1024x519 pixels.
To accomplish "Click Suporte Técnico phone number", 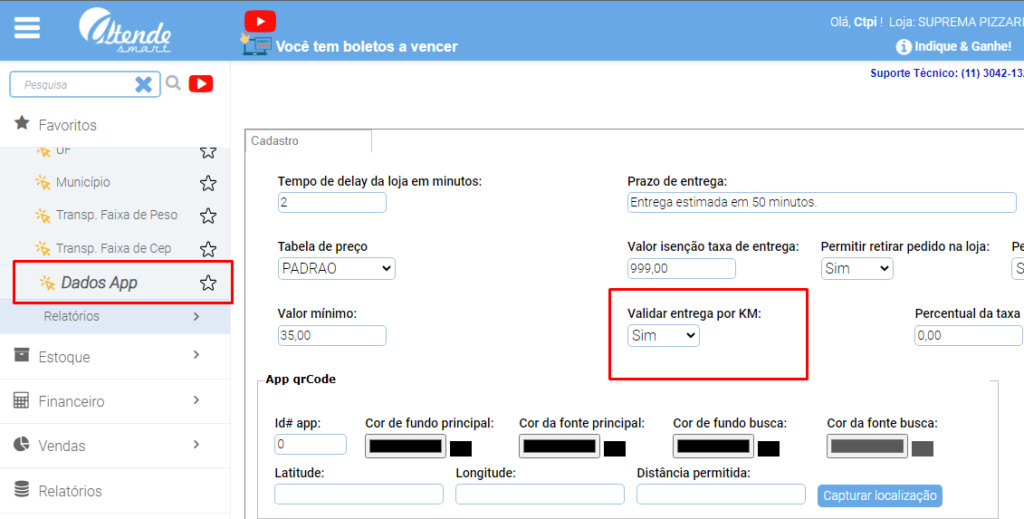I will (991, 73).
